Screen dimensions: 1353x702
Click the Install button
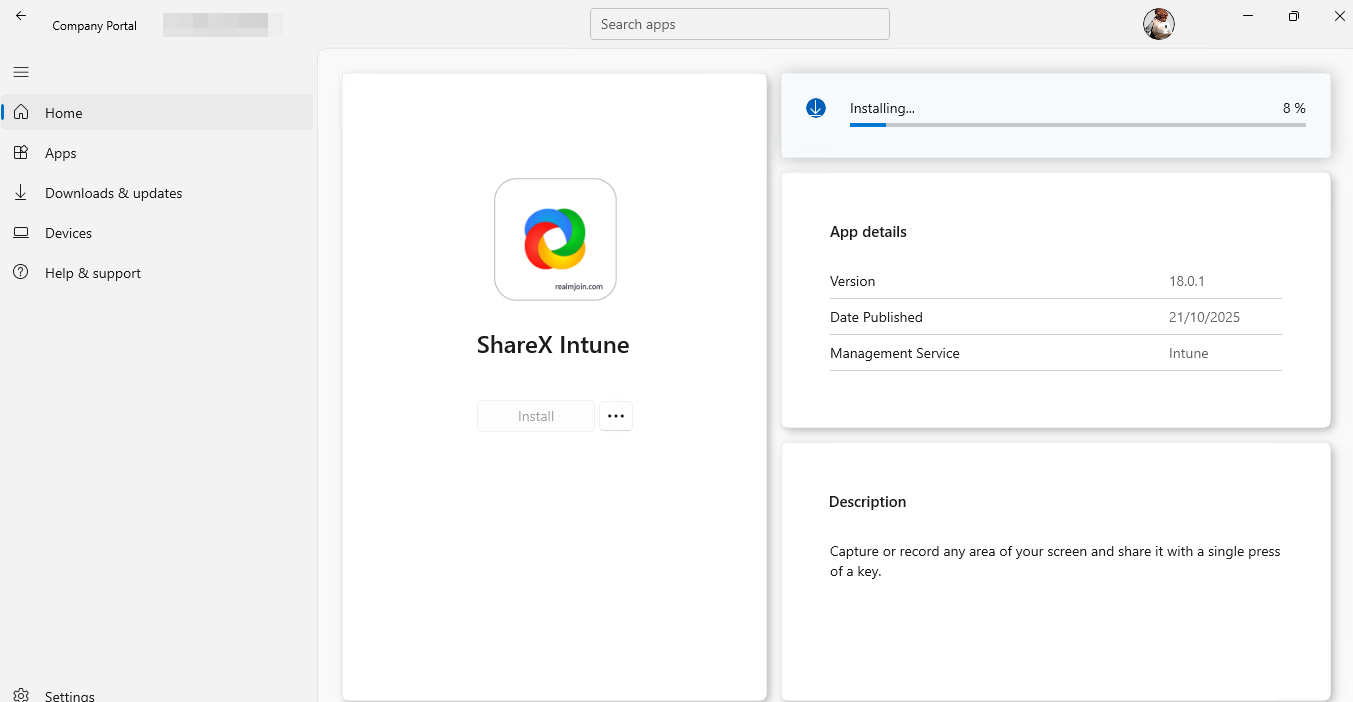coord(536,416)
